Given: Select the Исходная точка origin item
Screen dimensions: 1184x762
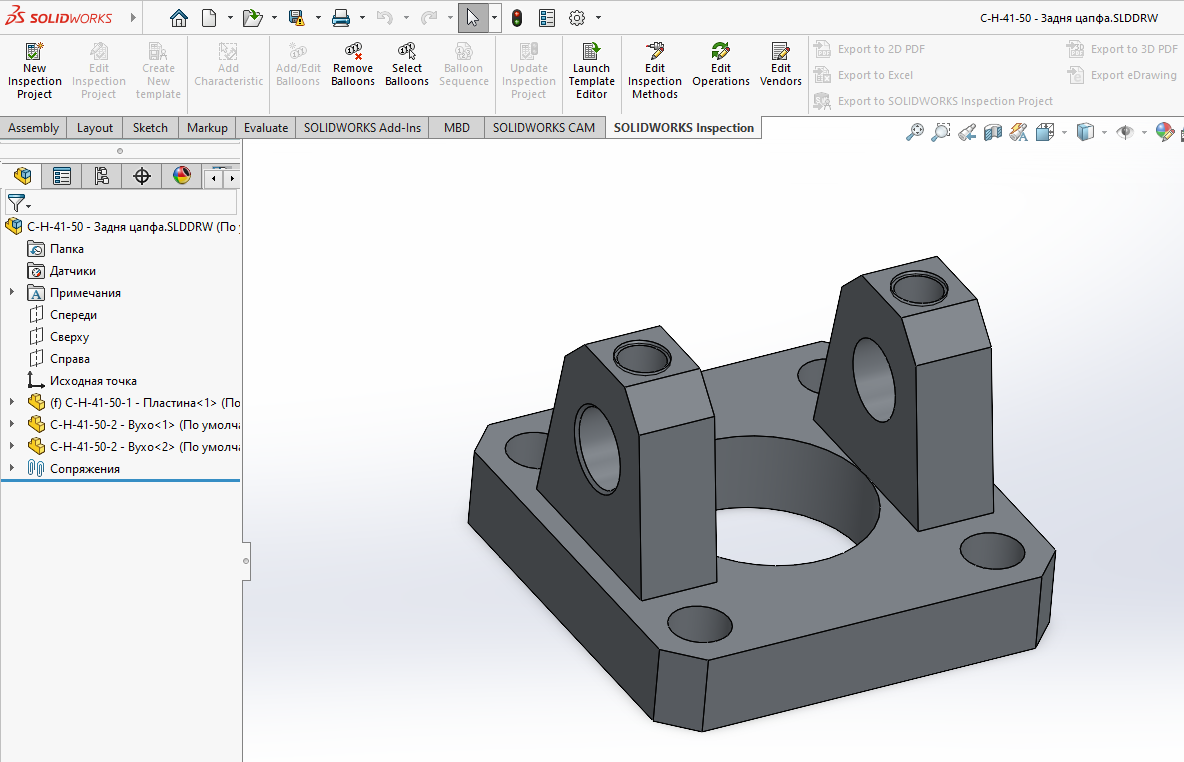Looking at the screenshot, I should click(x=93, y=381).
